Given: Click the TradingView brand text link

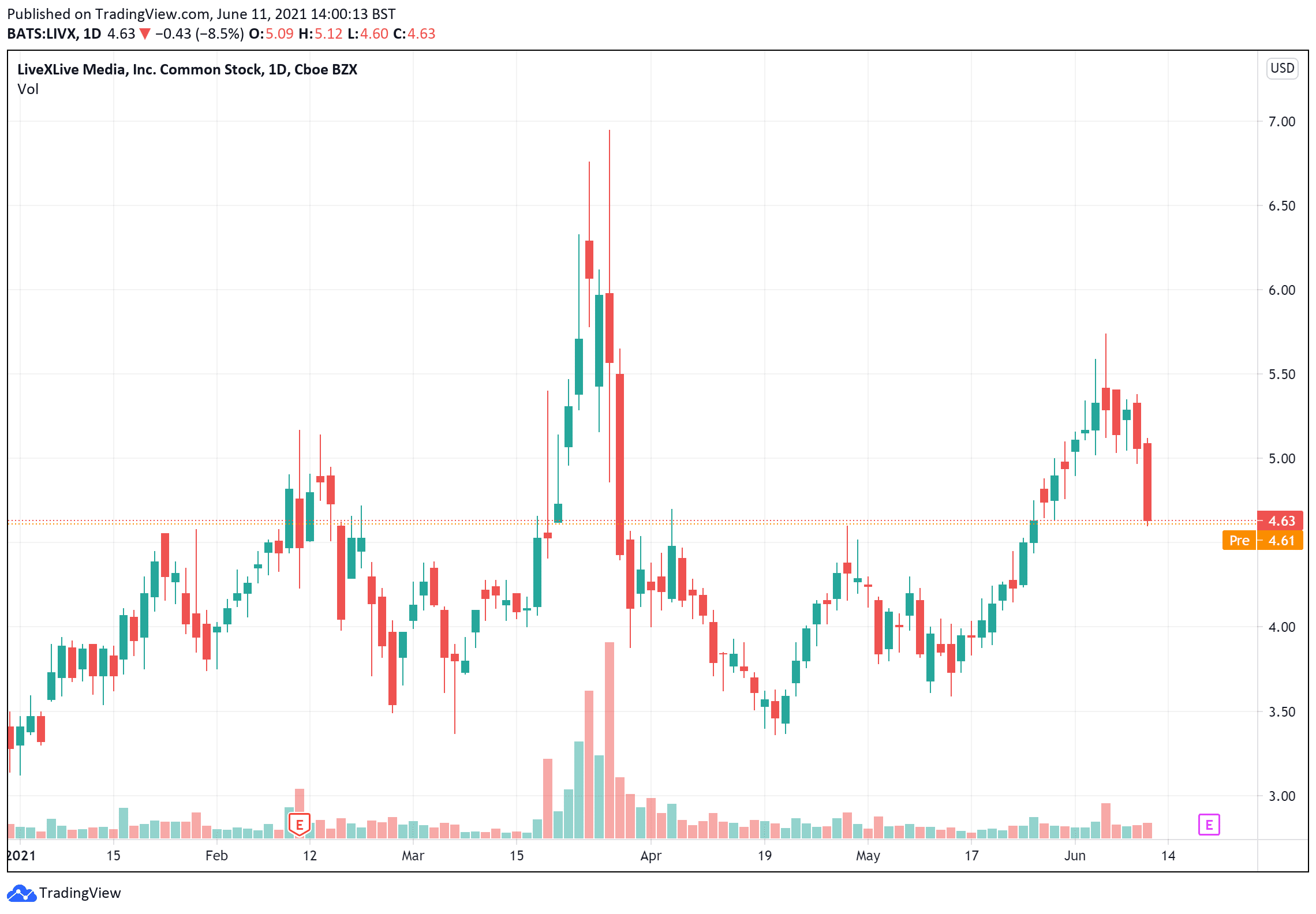Looking at the screenshot, I should 80,893.
